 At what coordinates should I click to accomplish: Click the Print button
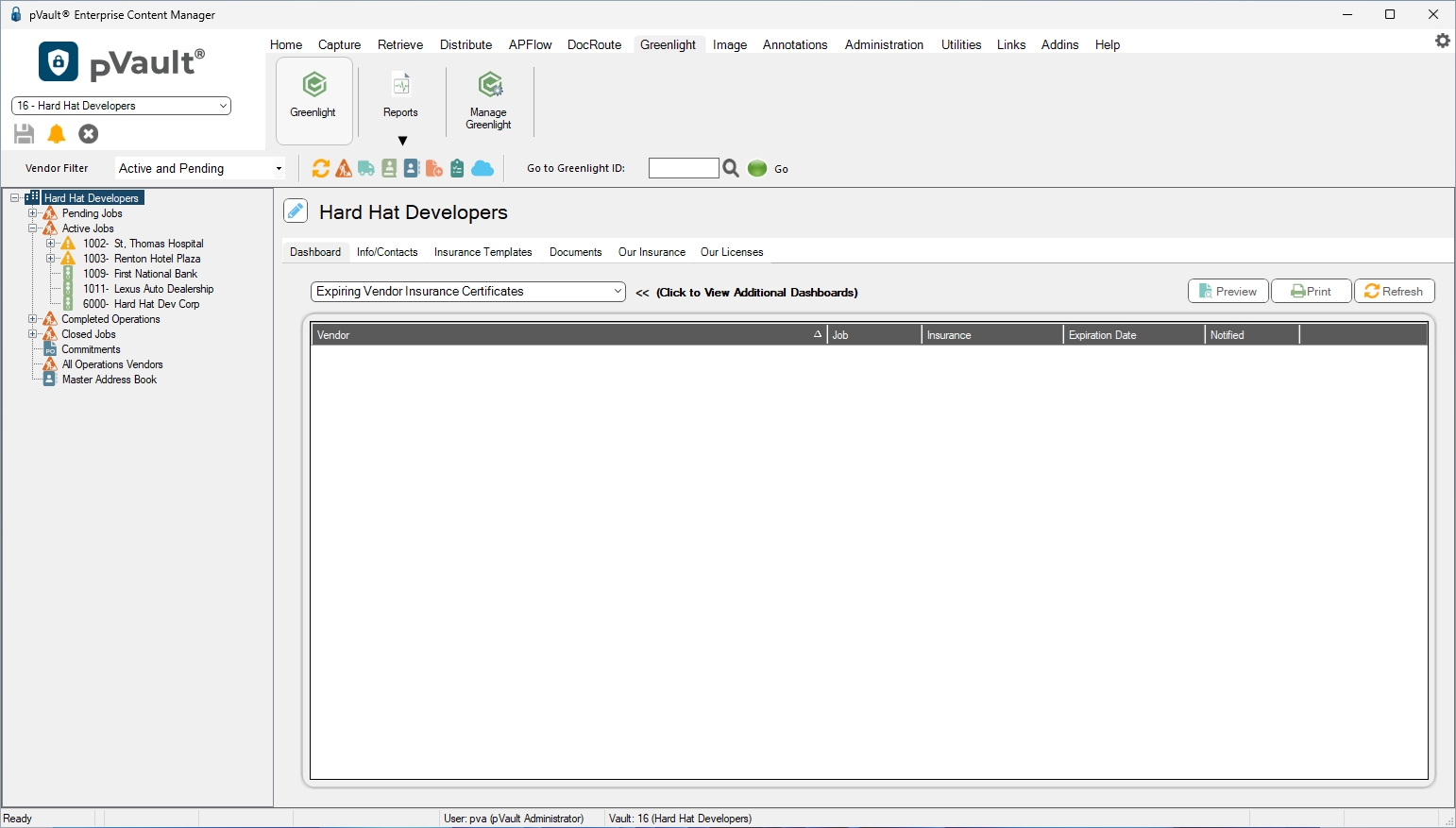(x=1311, y=291)
